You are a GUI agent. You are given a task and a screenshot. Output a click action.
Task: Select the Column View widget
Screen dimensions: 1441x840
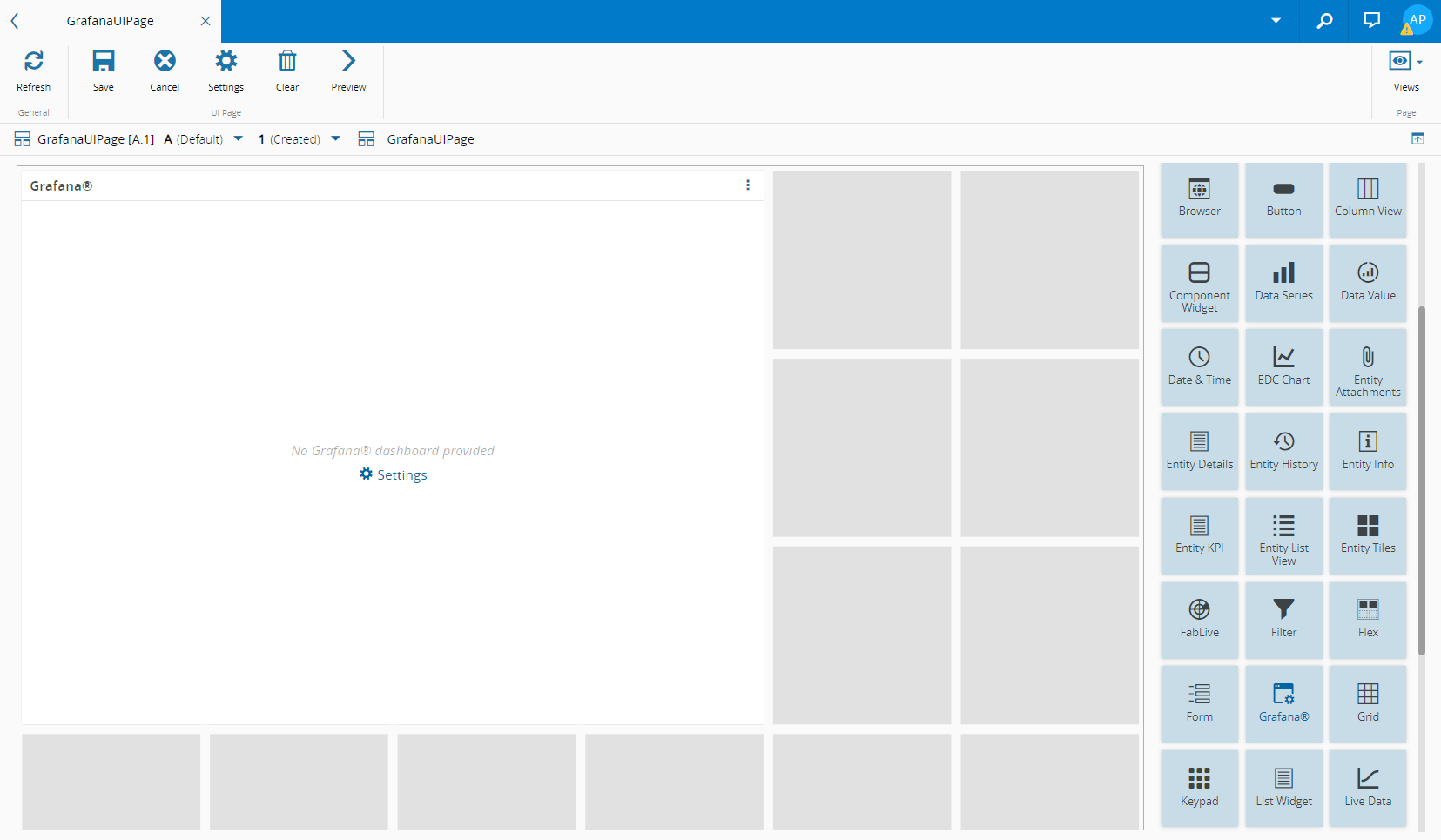1368,199
